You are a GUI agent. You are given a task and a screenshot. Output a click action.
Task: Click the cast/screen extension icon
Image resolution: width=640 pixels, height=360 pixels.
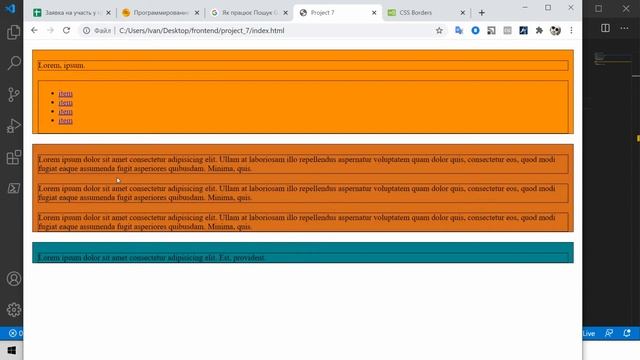pos(491,31)
